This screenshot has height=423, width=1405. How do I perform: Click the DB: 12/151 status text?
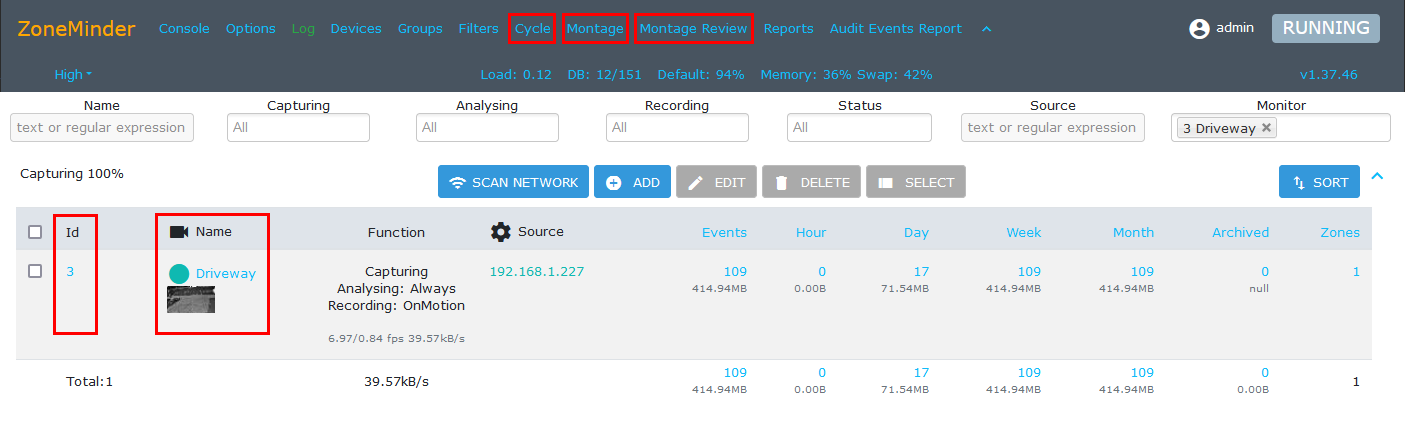click(605, 74)
